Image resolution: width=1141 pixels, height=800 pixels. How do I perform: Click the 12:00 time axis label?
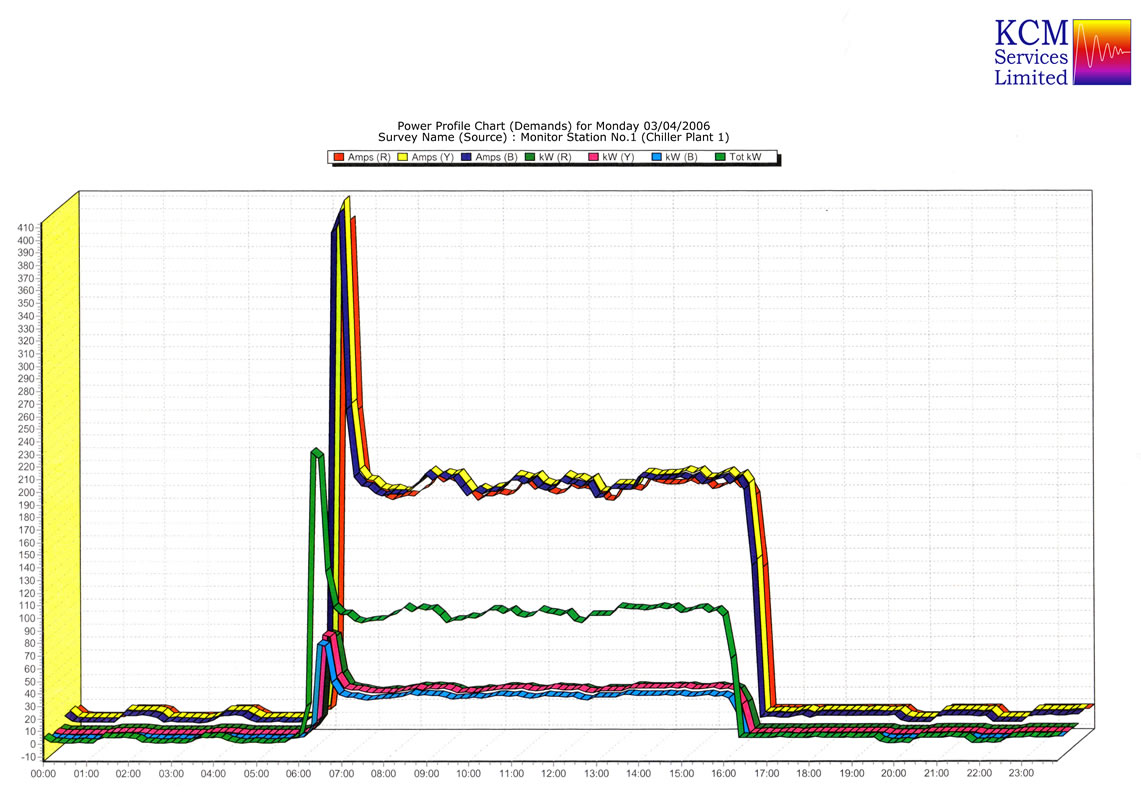[554, 774]
